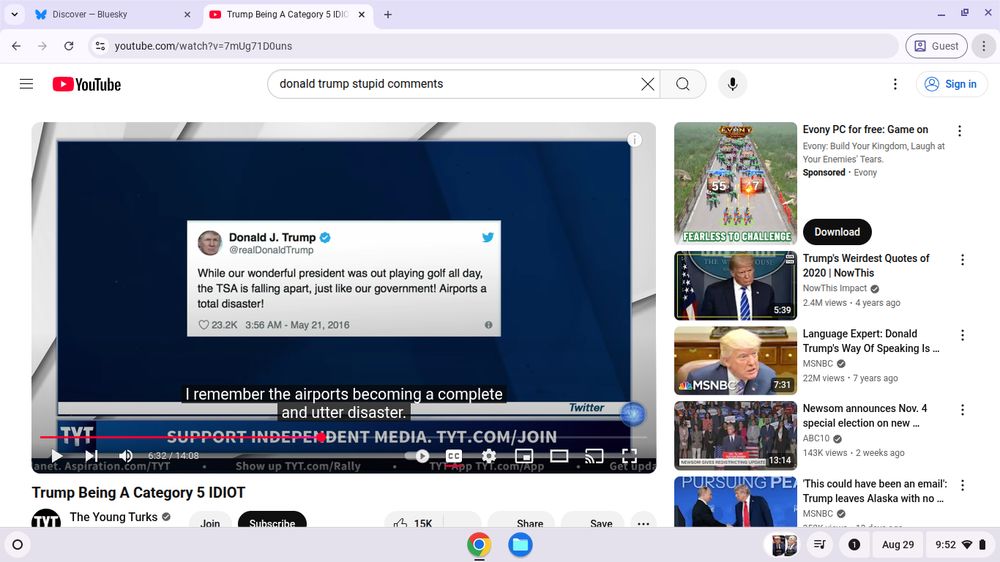Clear the search box with X icon
The image size is (1000, 562).
(x=647, y=84)
